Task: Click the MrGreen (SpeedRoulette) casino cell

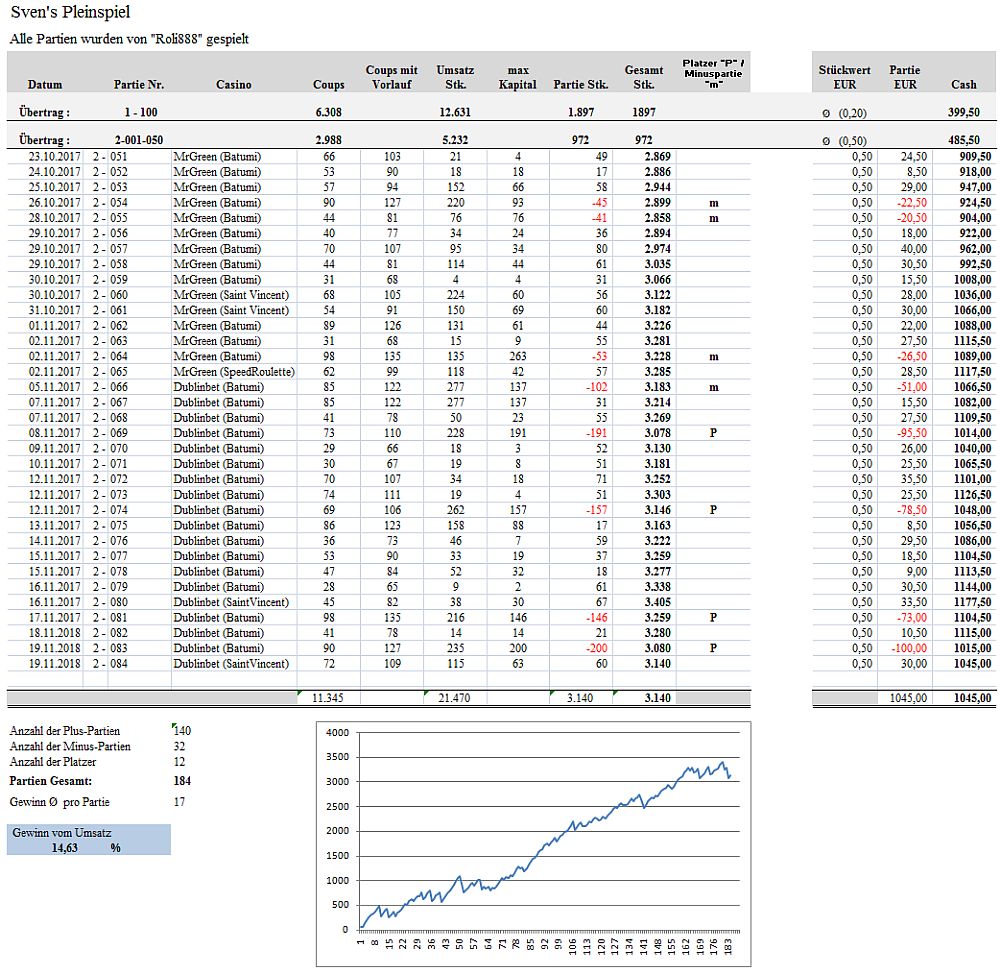Action: [234, 372]
